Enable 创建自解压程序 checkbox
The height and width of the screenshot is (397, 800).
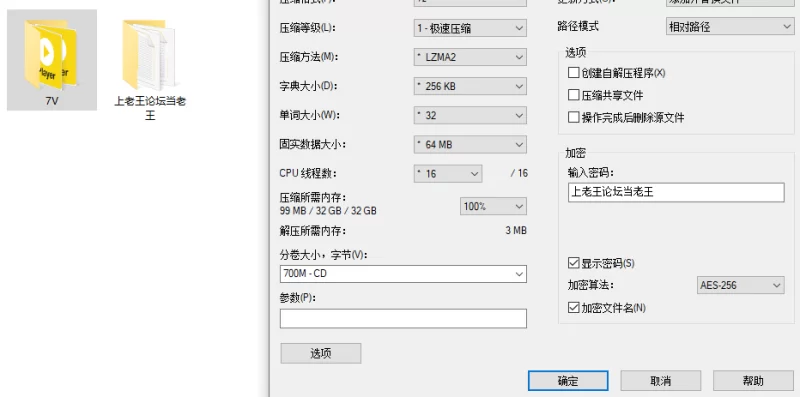(x=573, y=73)
